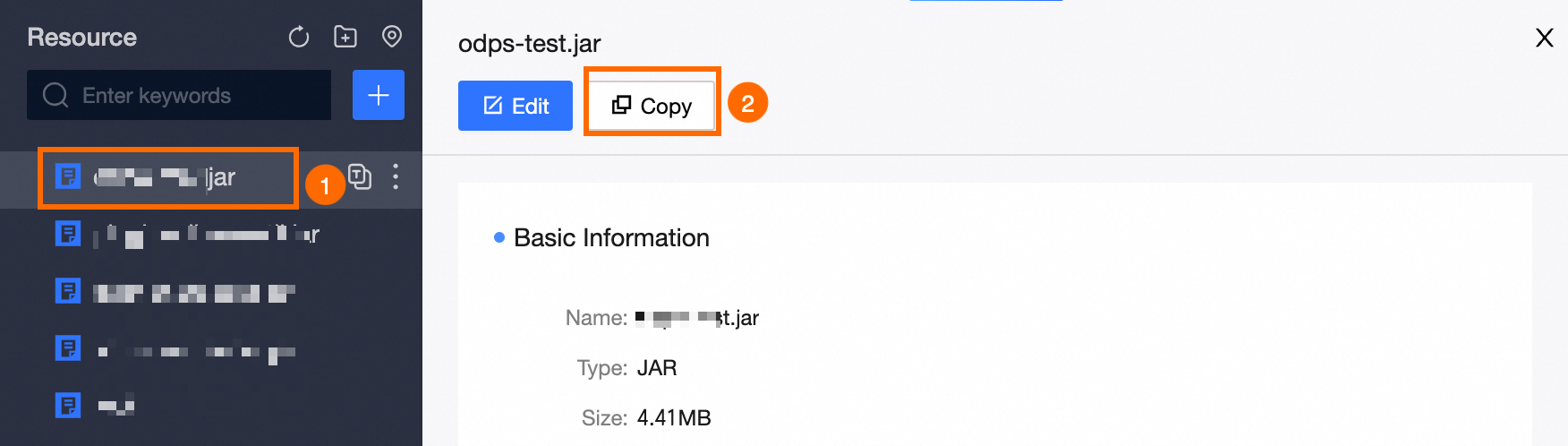
Task: Click the refresh icon in Resource header
Action: pyautogui.click(x=299, y=37)
